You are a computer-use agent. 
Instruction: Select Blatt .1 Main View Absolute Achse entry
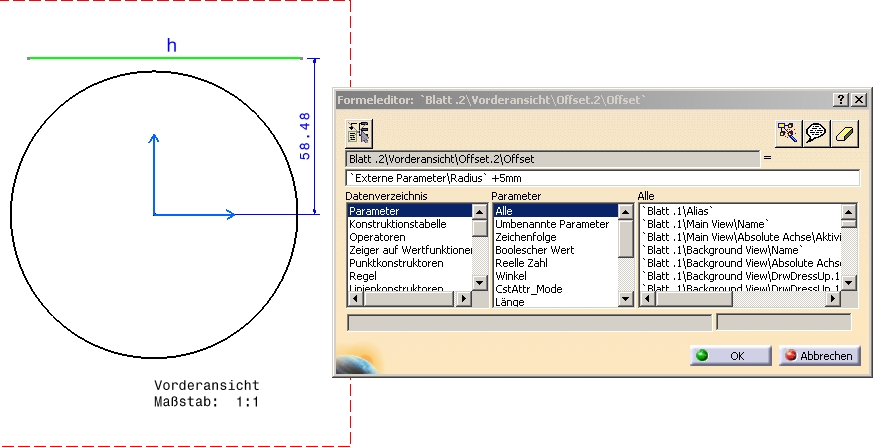coord(740,237)
